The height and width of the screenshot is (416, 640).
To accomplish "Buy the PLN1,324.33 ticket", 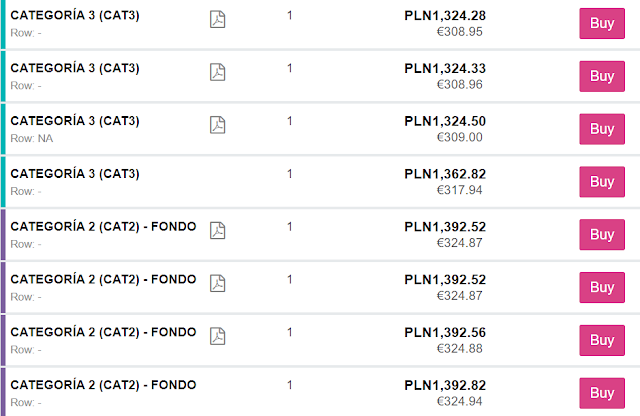I will click(602, 76).
